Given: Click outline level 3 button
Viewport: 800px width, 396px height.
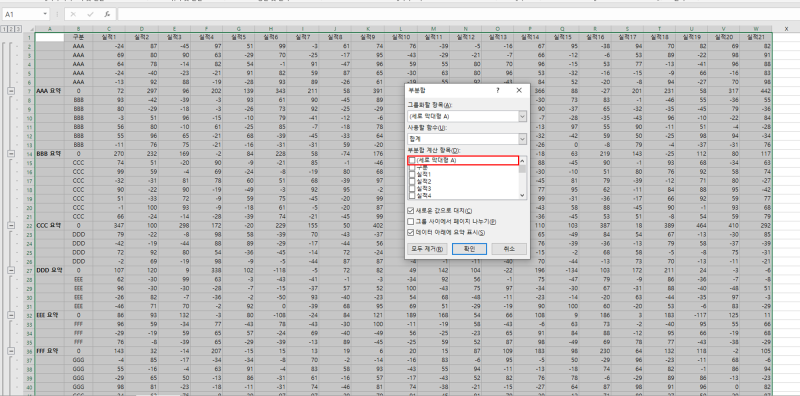Looking at the screenshot, I should [x=18, y=29].
